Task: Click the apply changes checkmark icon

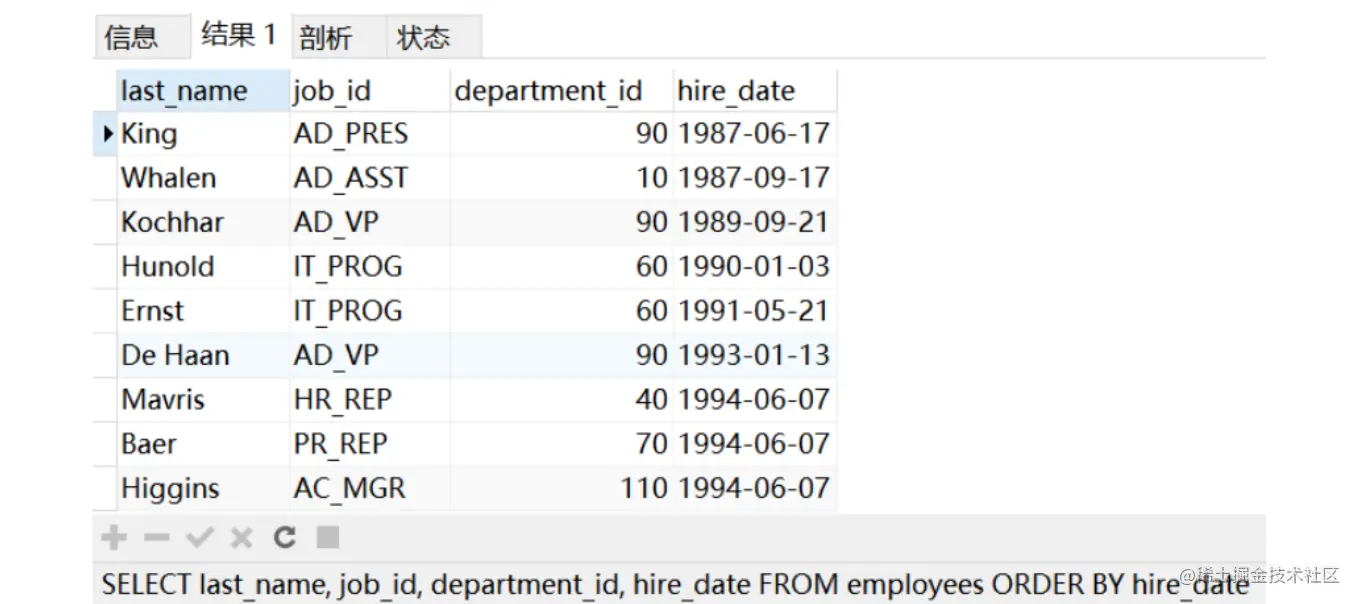Action: [x=200, y=538]
